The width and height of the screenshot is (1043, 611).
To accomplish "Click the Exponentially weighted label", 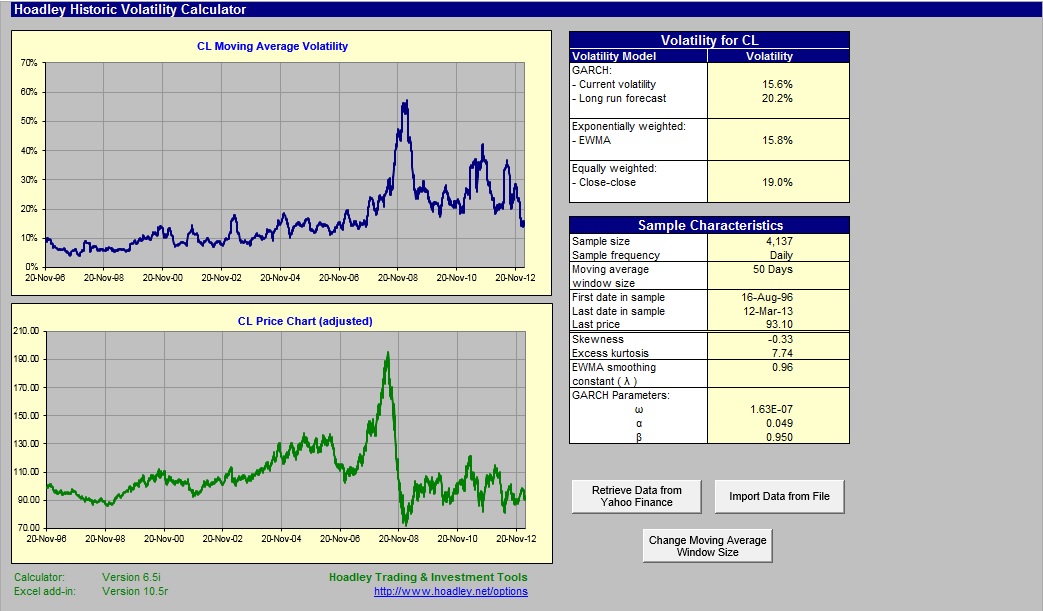I will click(629, 126).
